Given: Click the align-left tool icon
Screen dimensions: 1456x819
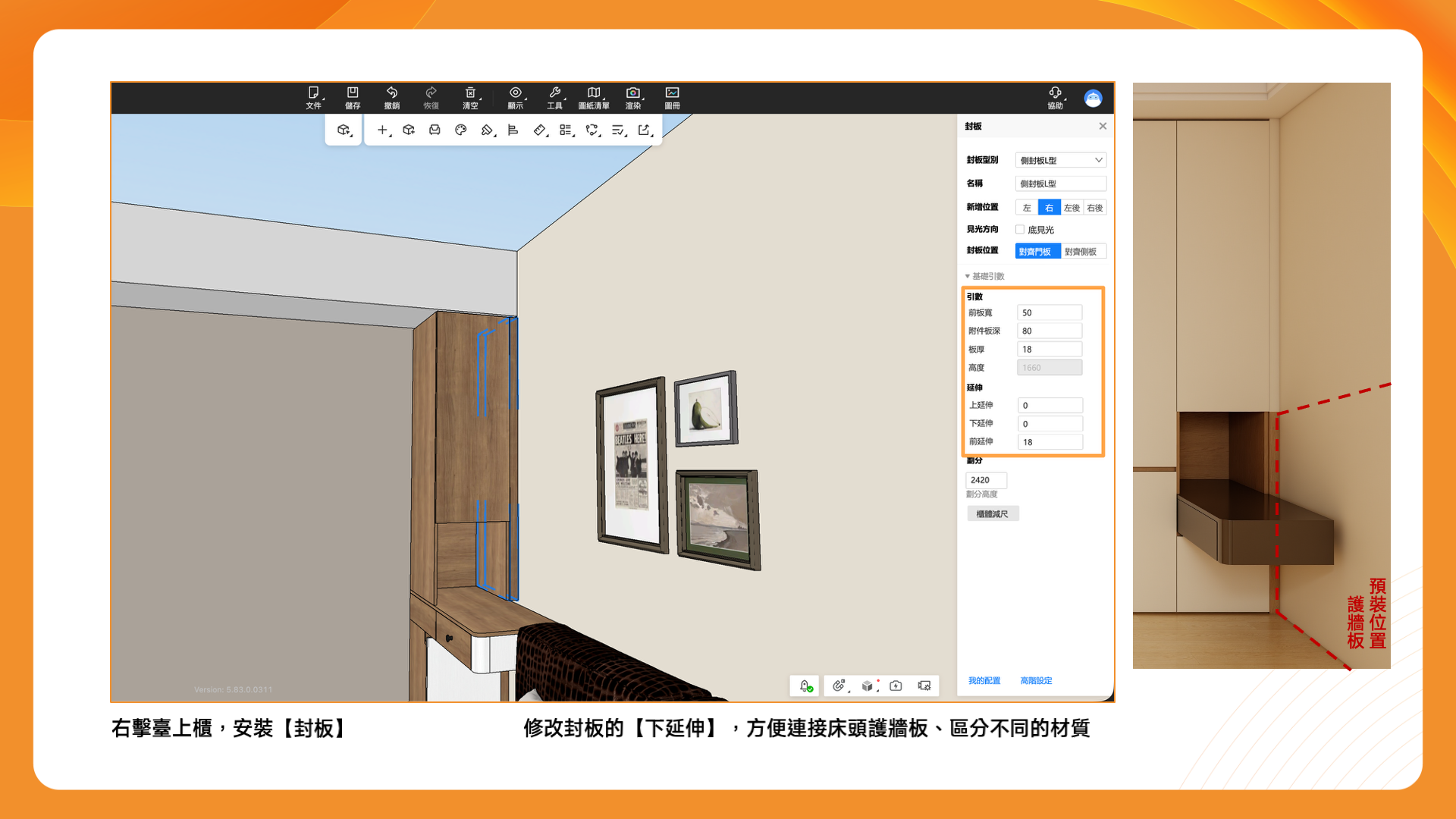Looking at the screenshot, I should [x=513, y=130].
